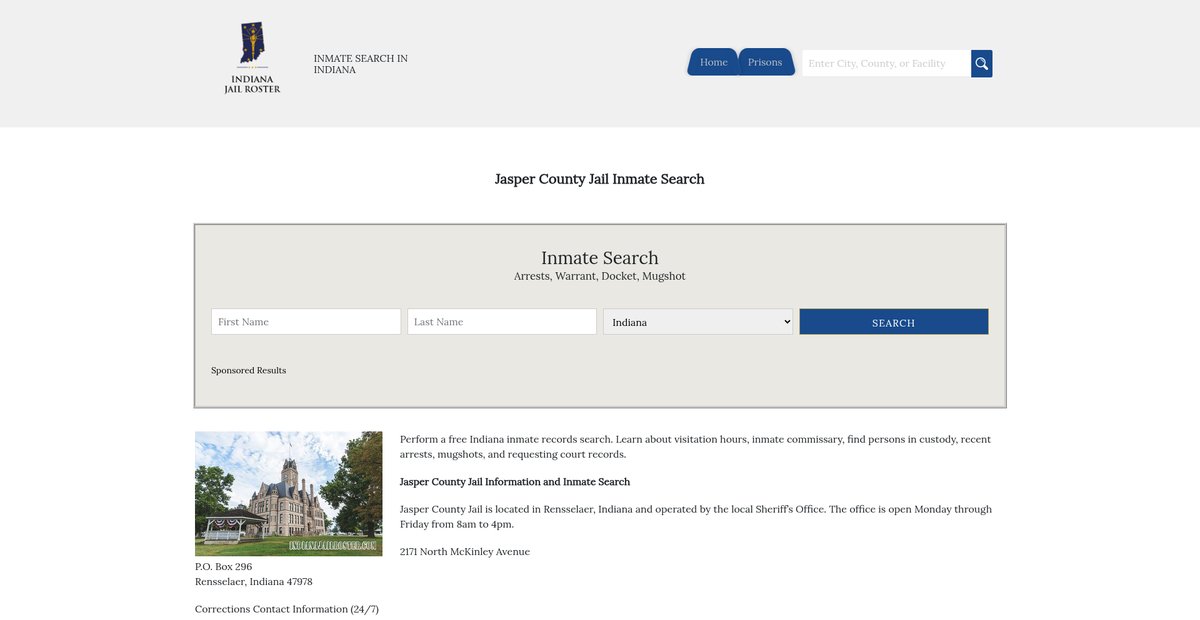Click the Jasper County courthouse photo

pyautogui.click(x=288, y=493)
